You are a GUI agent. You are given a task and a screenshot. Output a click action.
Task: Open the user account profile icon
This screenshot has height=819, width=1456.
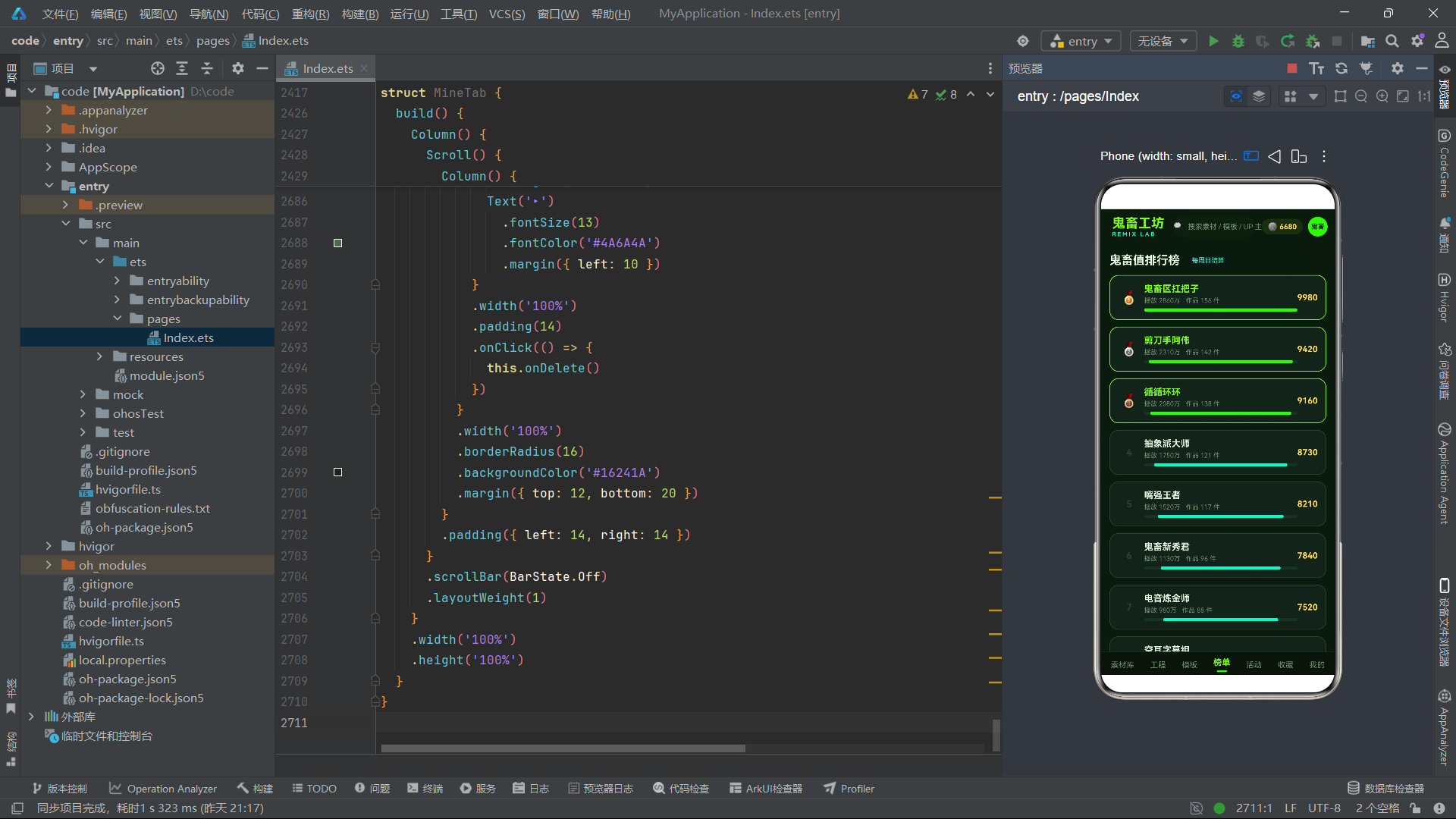[1442, 41]
